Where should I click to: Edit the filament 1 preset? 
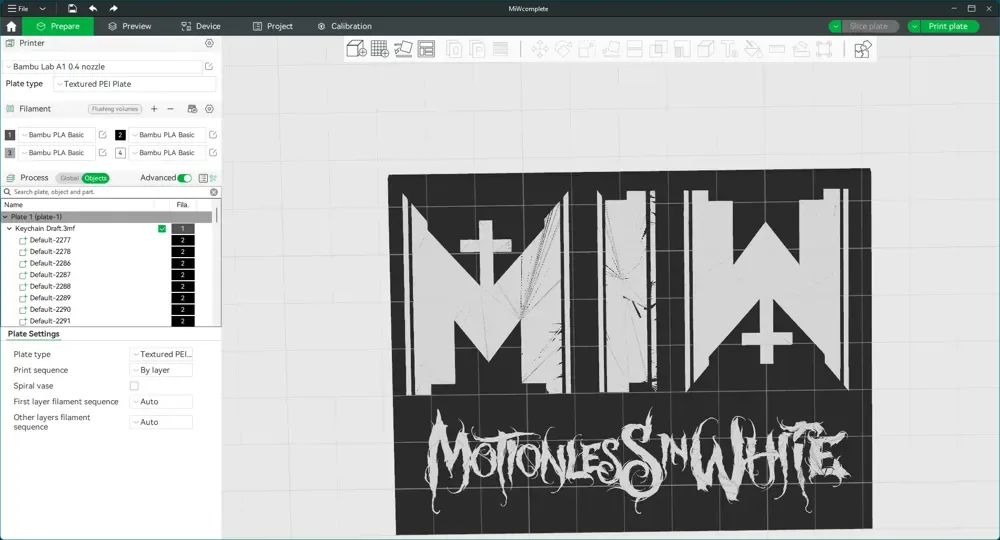click(103, 135)
